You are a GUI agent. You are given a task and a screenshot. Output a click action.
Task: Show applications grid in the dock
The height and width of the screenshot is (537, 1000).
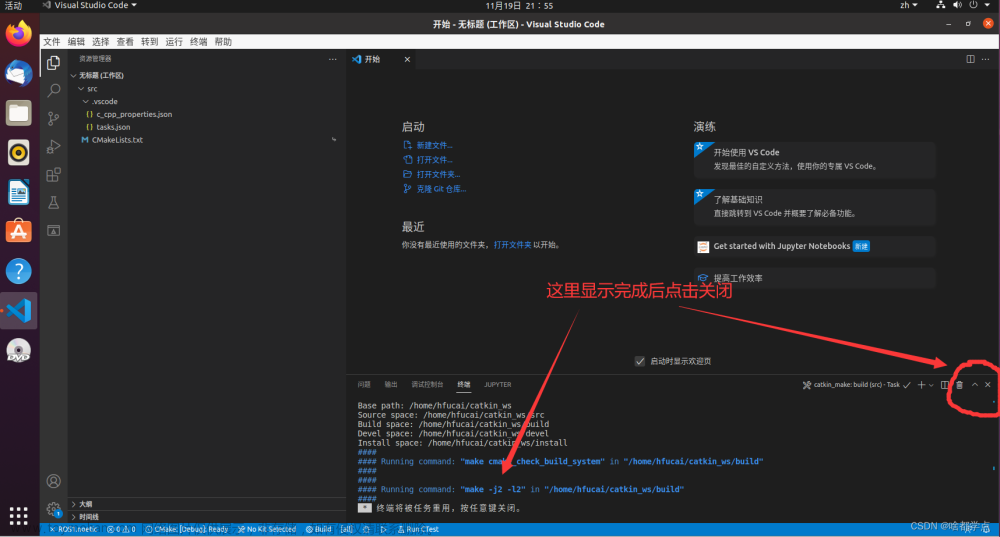(18, 515)
